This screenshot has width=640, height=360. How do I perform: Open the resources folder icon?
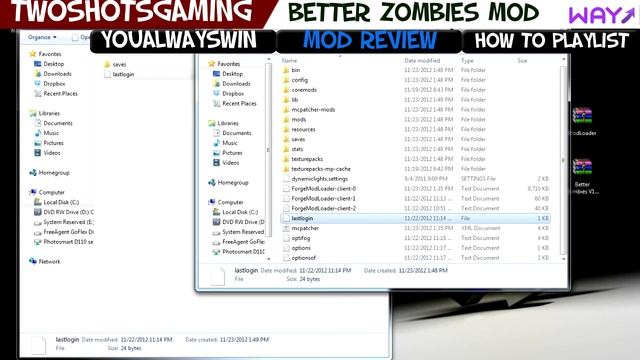286,129
